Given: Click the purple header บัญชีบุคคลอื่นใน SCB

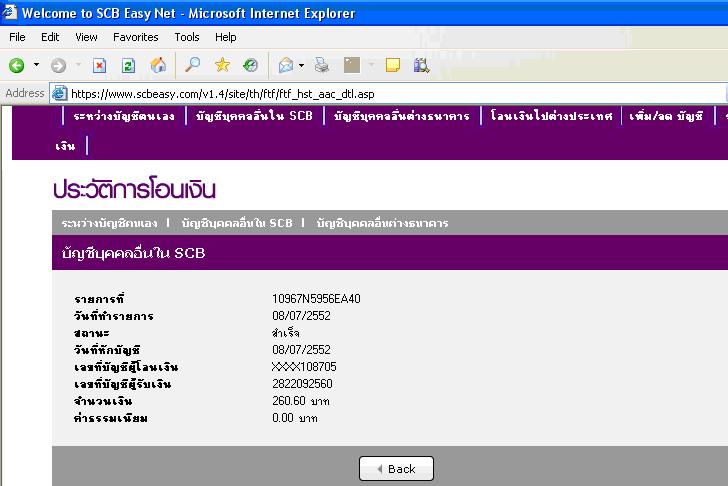Looking at the screenshot, I should [133, 253].
